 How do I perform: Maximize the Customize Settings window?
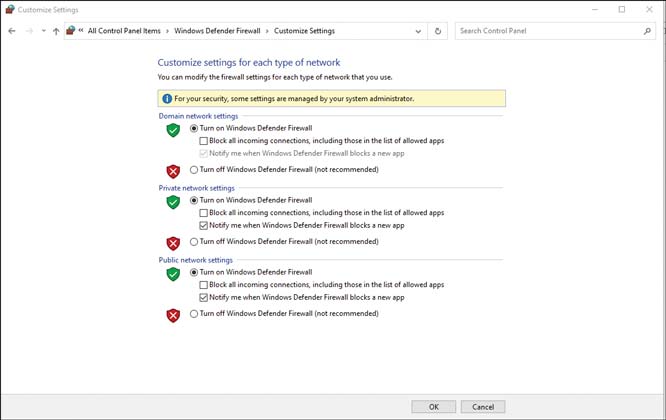tap(622, 9)
